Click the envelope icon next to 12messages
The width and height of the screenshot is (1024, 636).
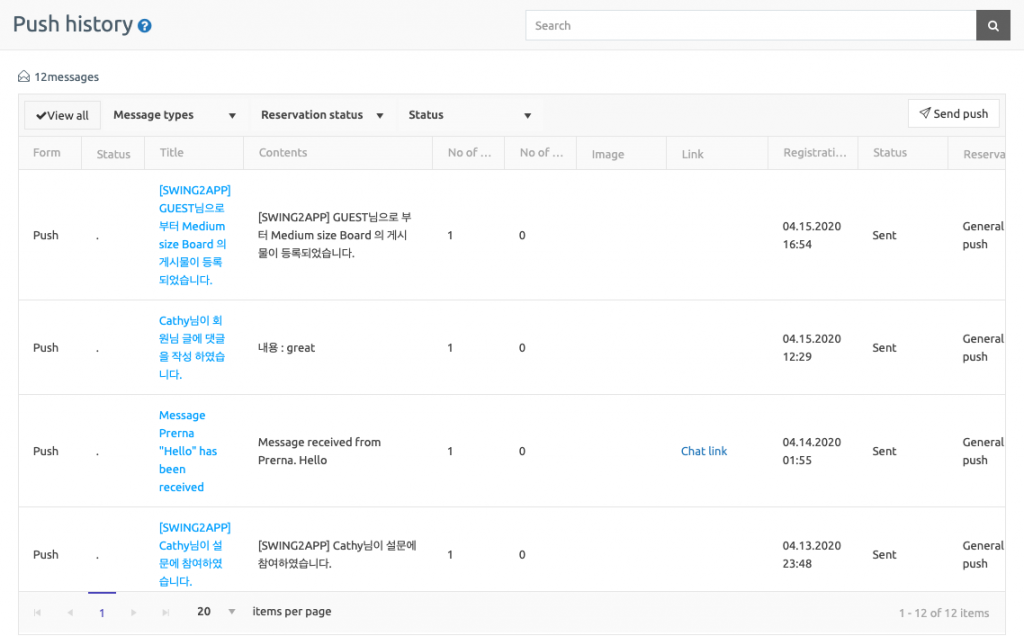[x=22, y=75]
